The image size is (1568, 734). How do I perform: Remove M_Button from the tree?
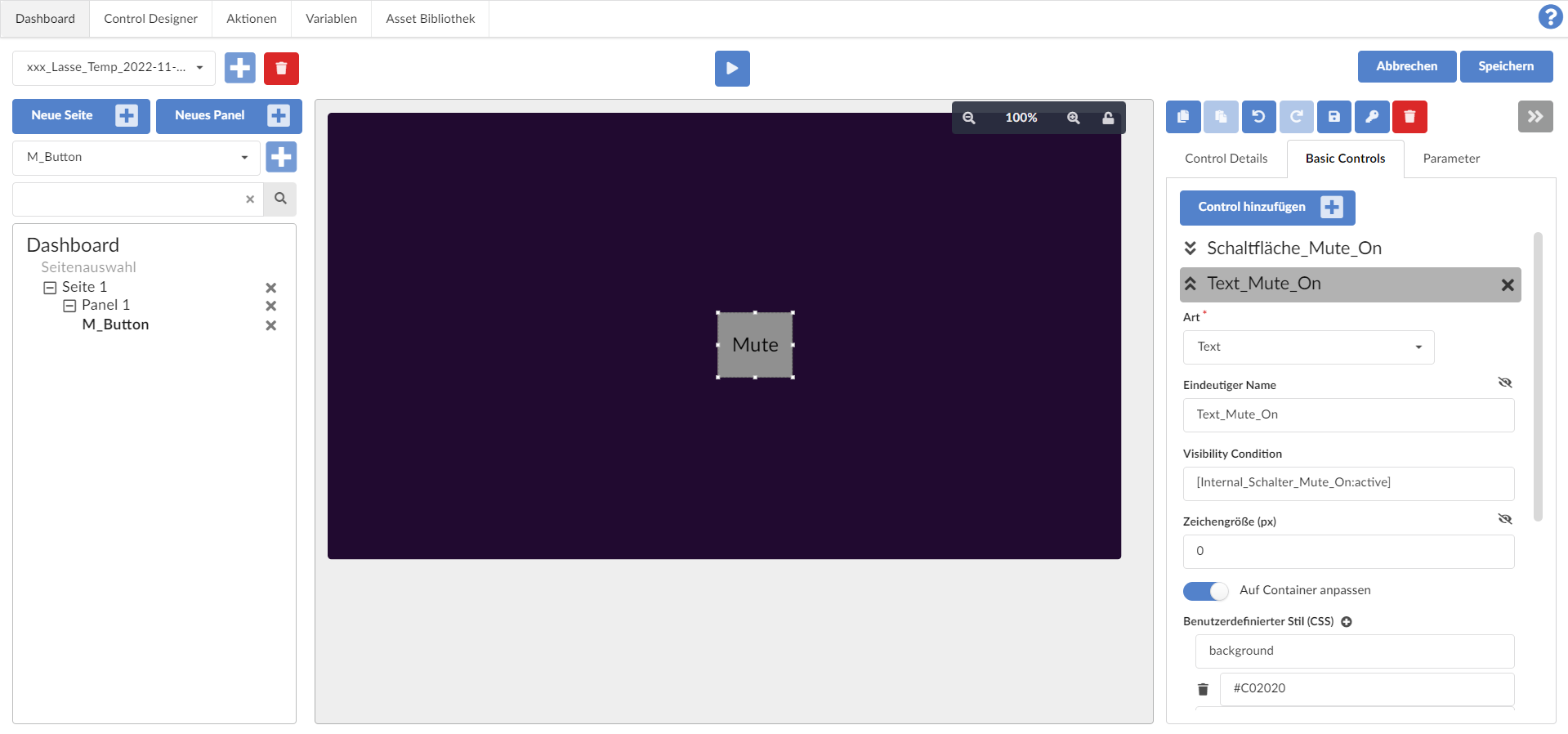click(271, 325)
